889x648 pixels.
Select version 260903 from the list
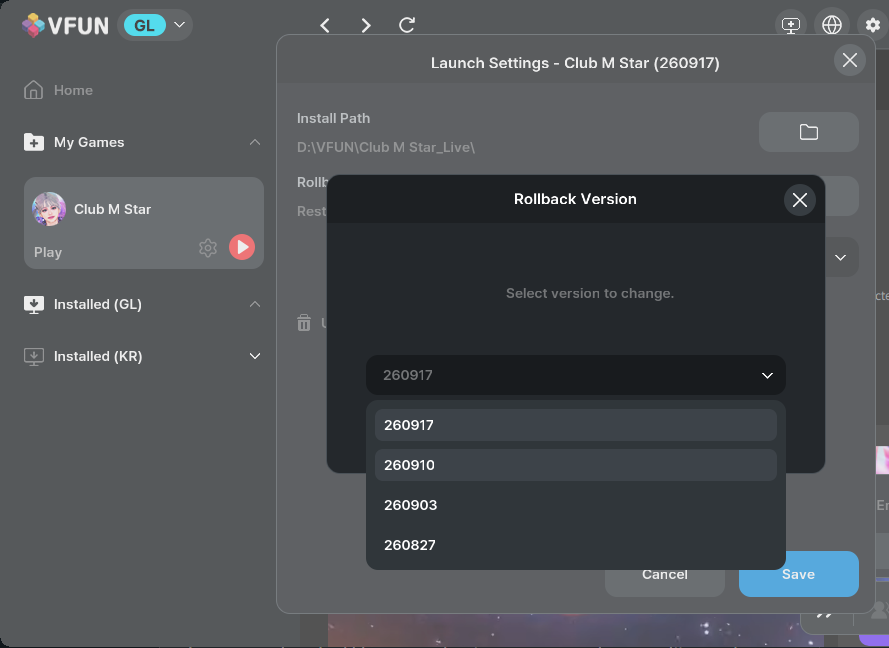pos(575,505)
